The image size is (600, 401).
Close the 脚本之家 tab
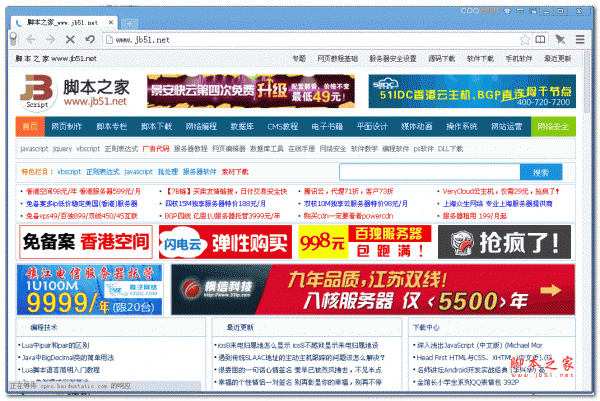(x=111, y=23)
